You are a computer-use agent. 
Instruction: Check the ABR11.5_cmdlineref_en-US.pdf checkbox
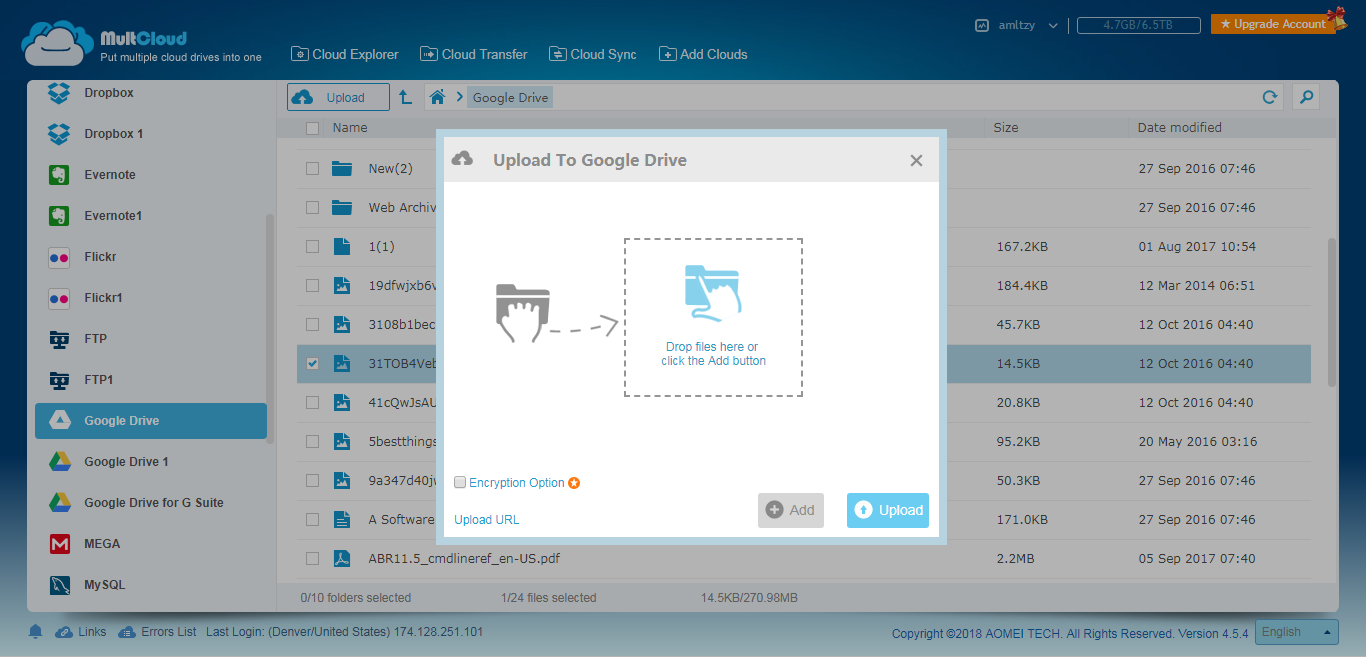tap(312, 559)
